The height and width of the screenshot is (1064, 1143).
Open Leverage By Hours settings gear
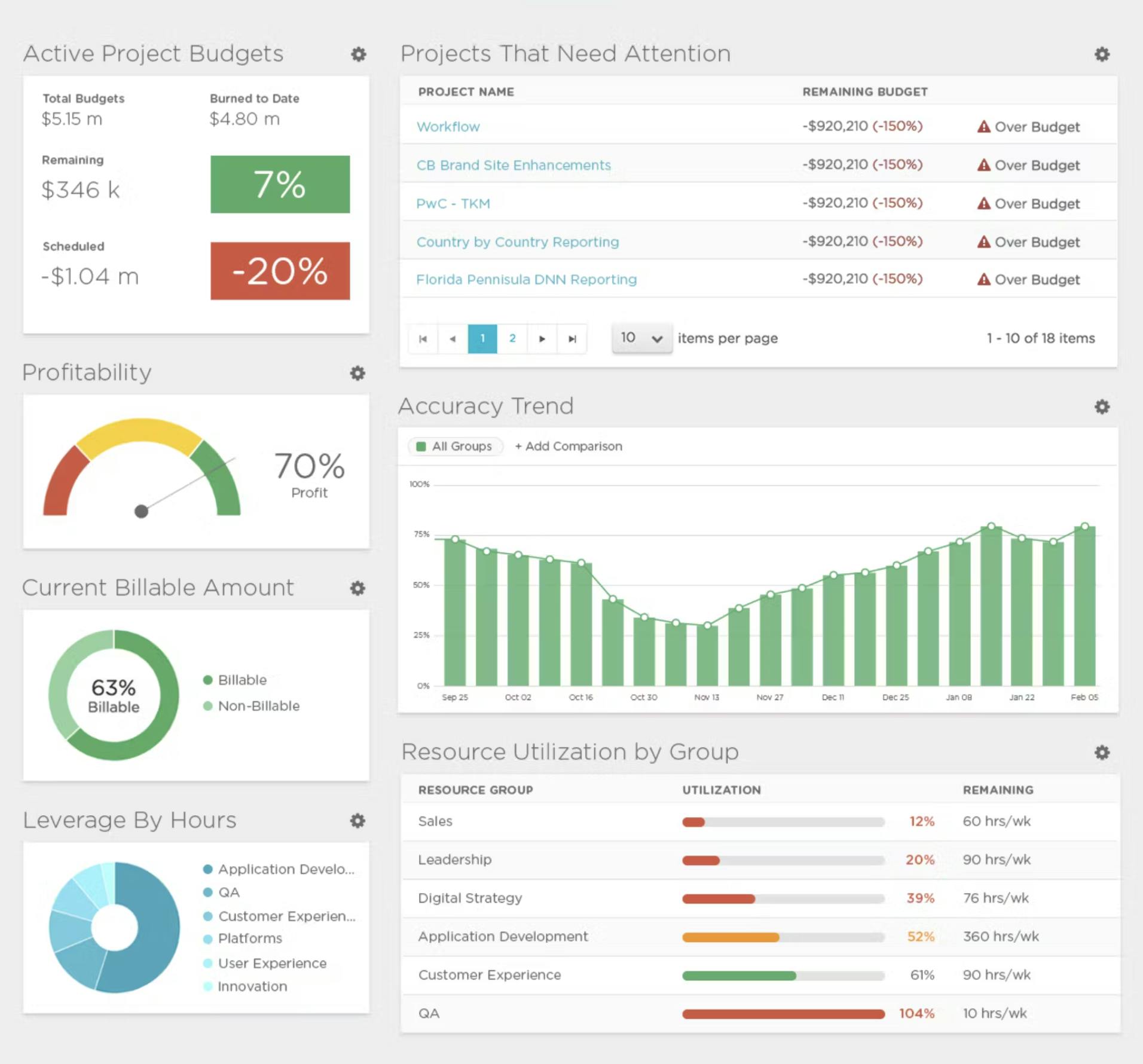357,821
